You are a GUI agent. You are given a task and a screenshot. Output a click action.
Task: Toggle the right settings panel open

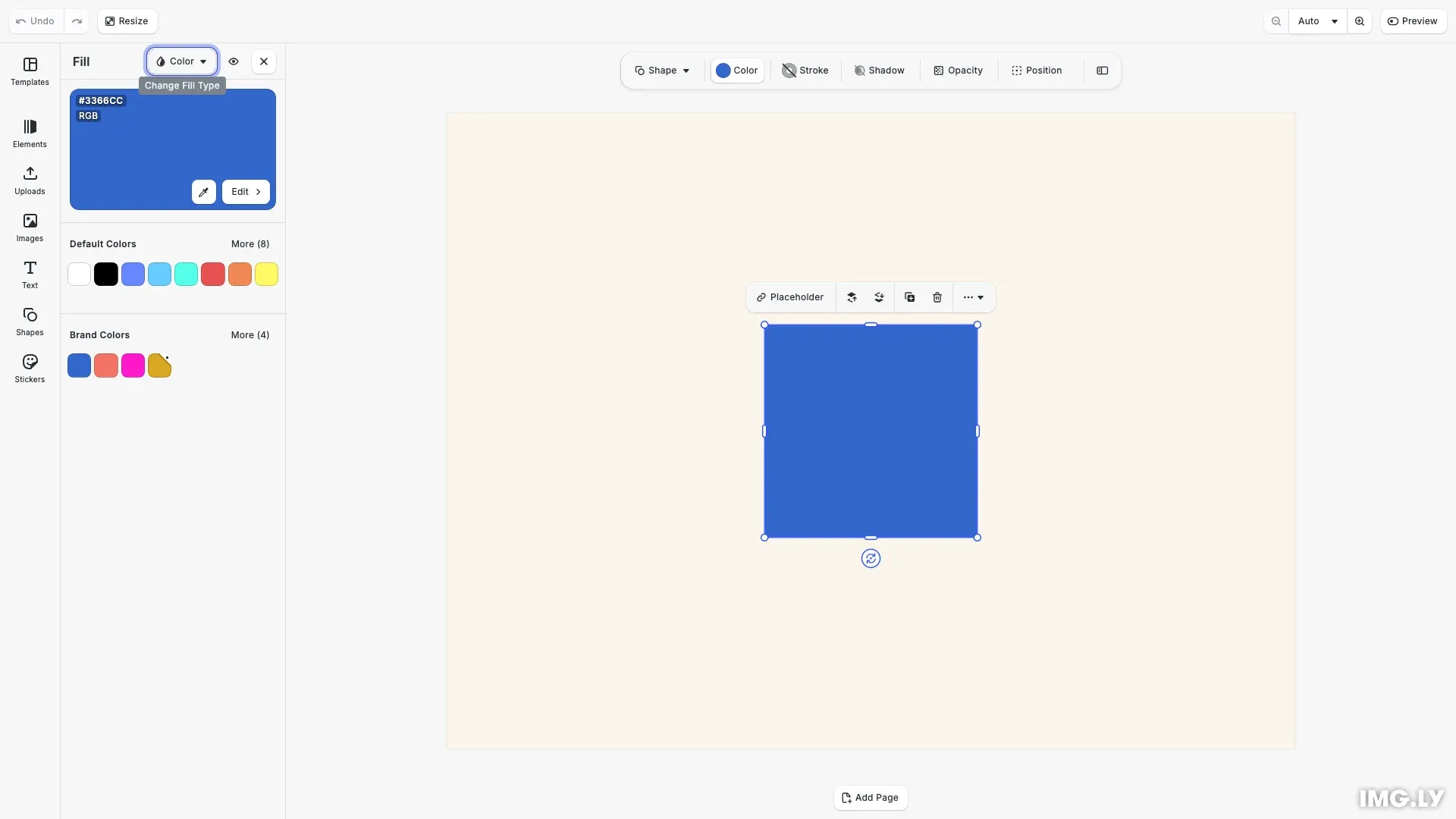coord(1102,70)
